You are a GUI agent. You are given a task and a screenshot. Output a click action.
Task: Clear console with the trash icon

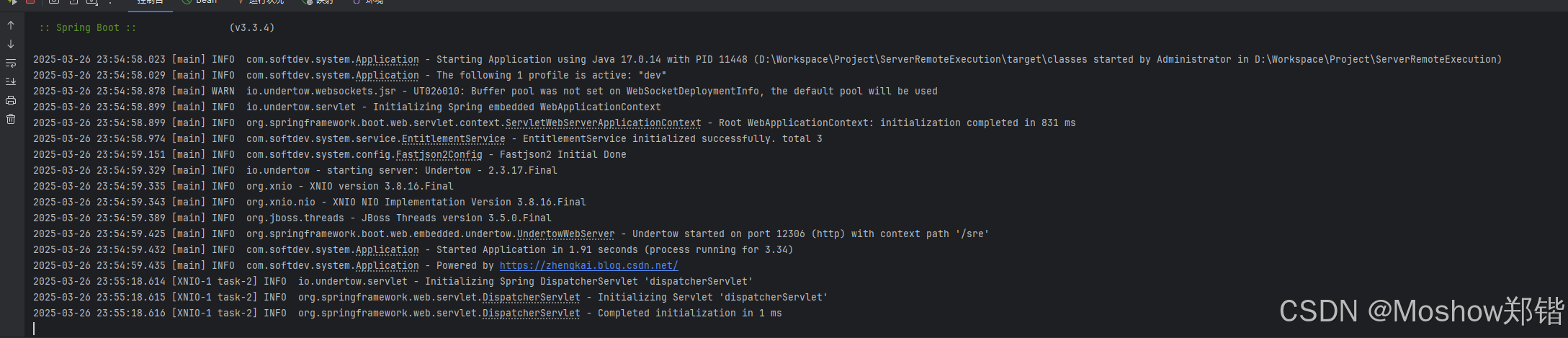11,119
